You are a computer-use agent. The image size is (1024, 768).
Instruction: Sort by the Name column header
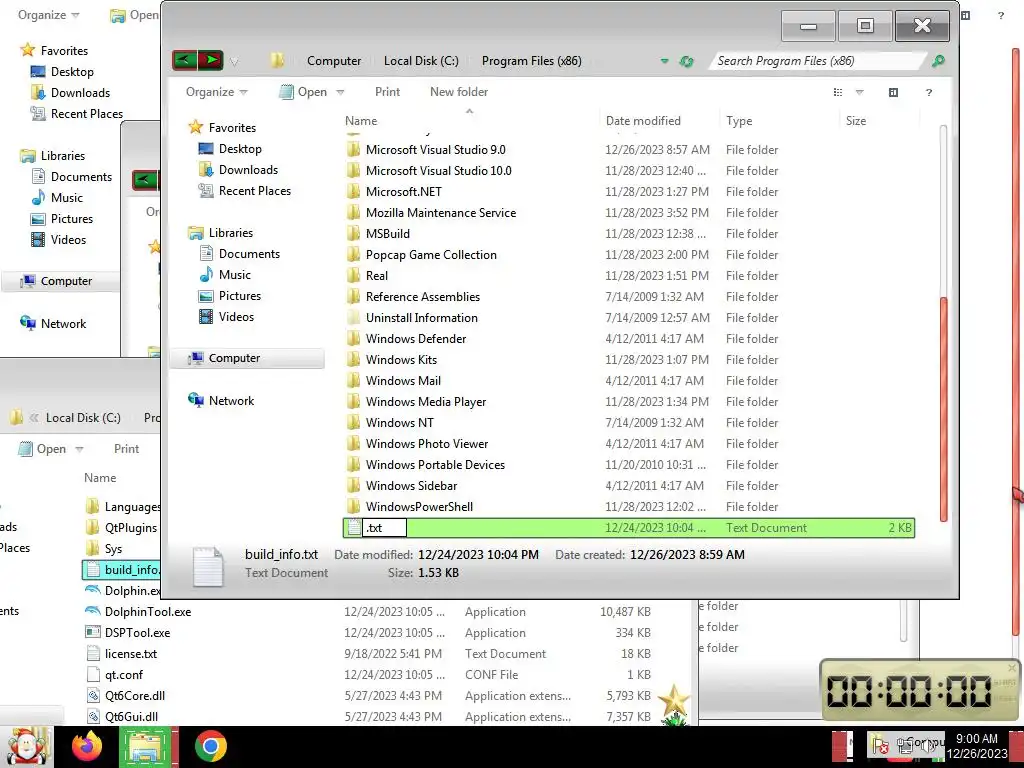click(x=361, y=121)
